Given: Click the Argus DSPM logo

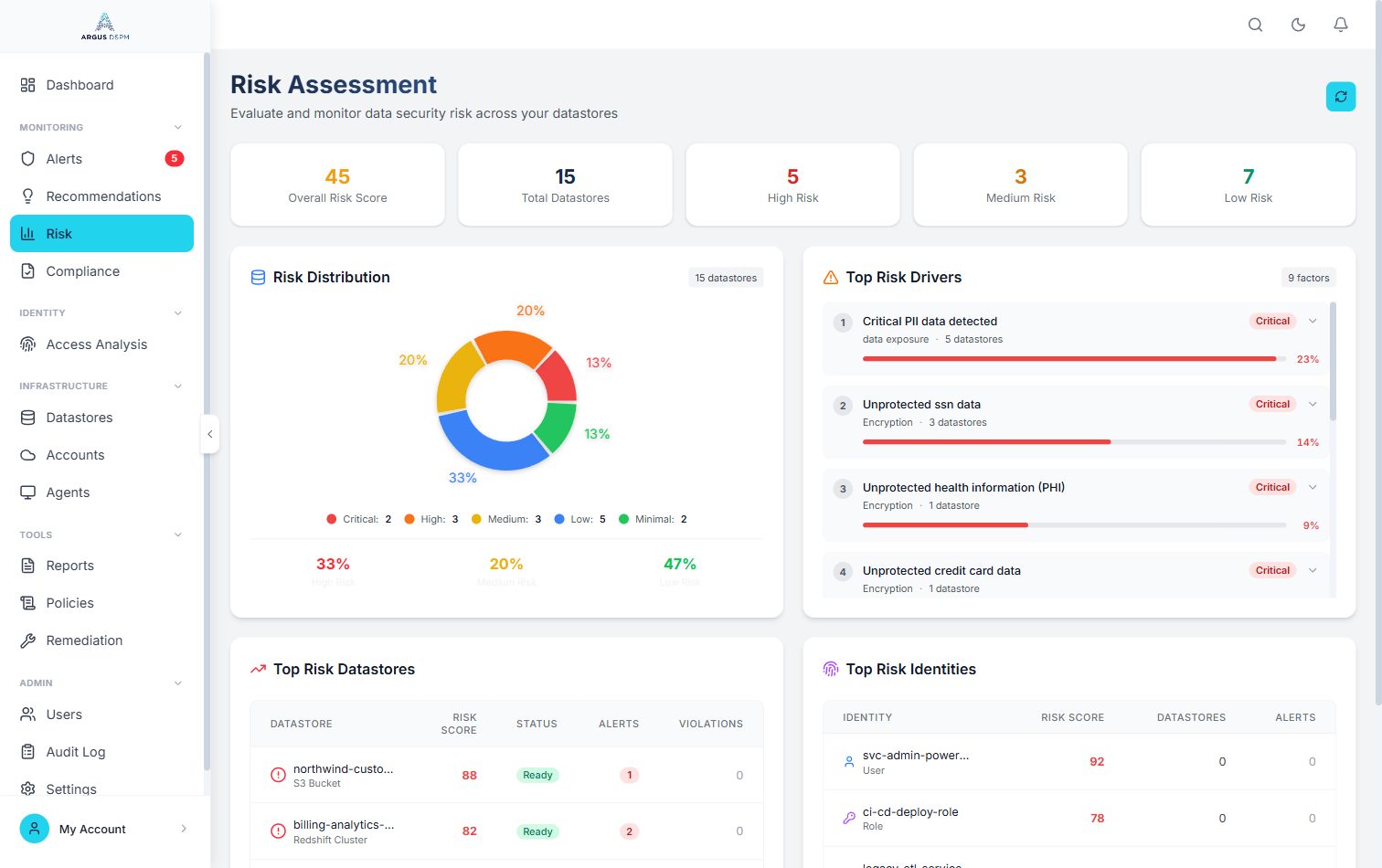Looking at the screenshot, I should point(105,26).
